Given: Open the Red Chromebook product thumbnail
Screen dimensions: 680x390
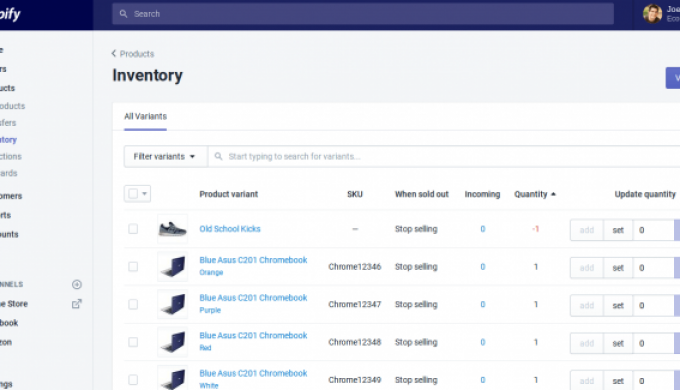Looking at the screenshot, I should [x=173, y=342].
